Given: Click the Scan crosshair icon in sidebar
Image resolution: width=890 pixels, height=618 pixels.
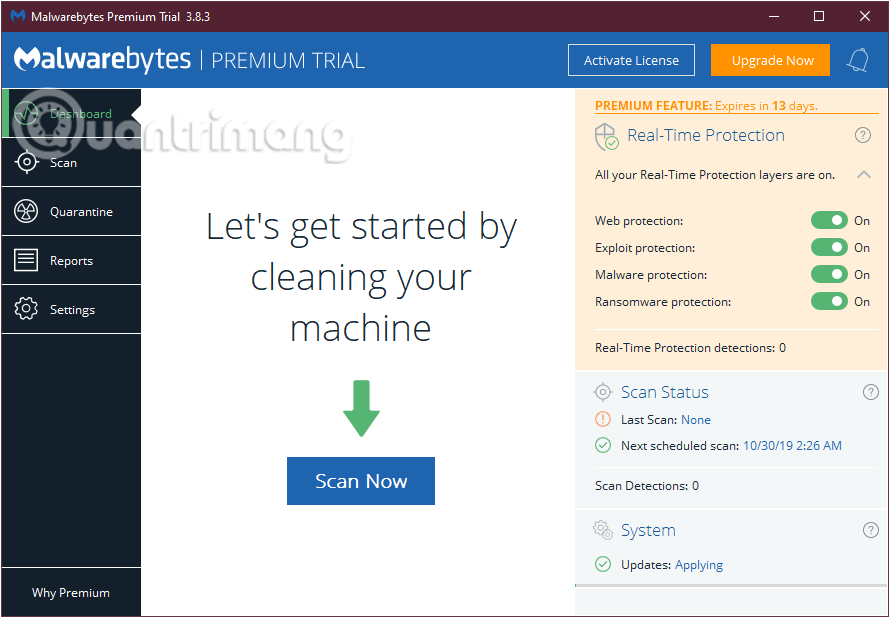Looking at the screenshot, I should click(26, 162).
